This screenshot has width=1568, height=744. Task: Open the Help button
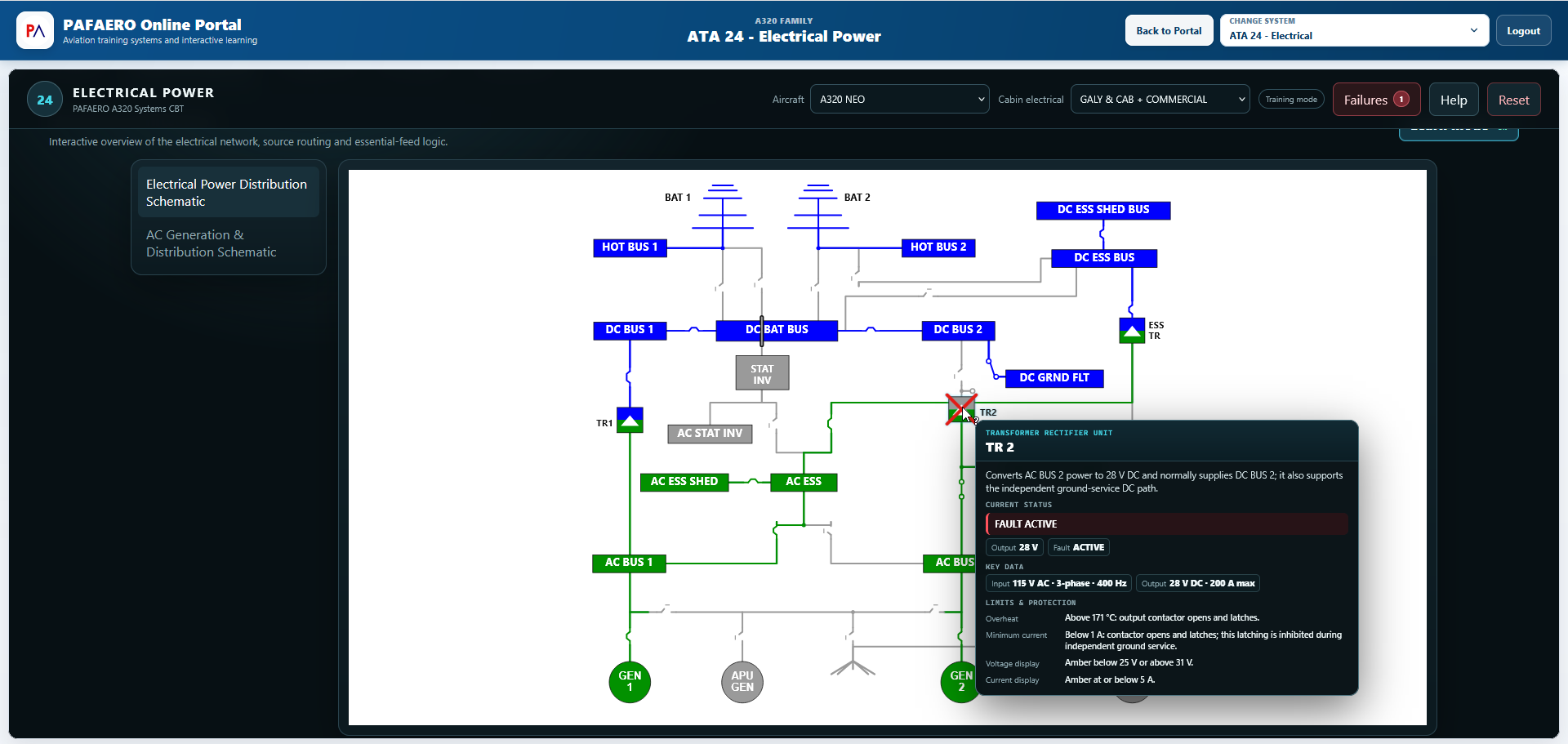pyautogui.click(x=1454, y=100)
